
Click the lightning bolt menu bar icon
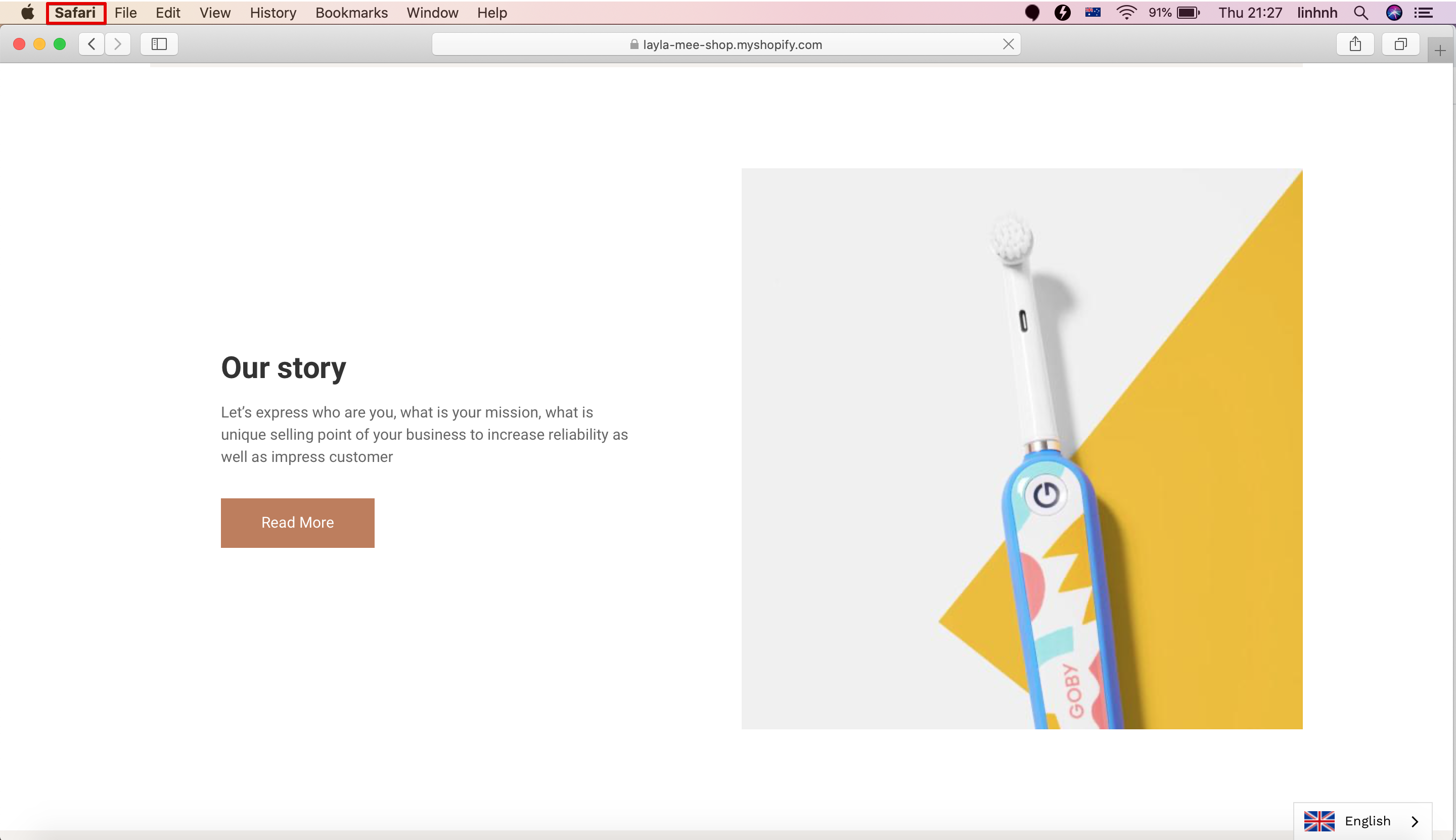1062,12
